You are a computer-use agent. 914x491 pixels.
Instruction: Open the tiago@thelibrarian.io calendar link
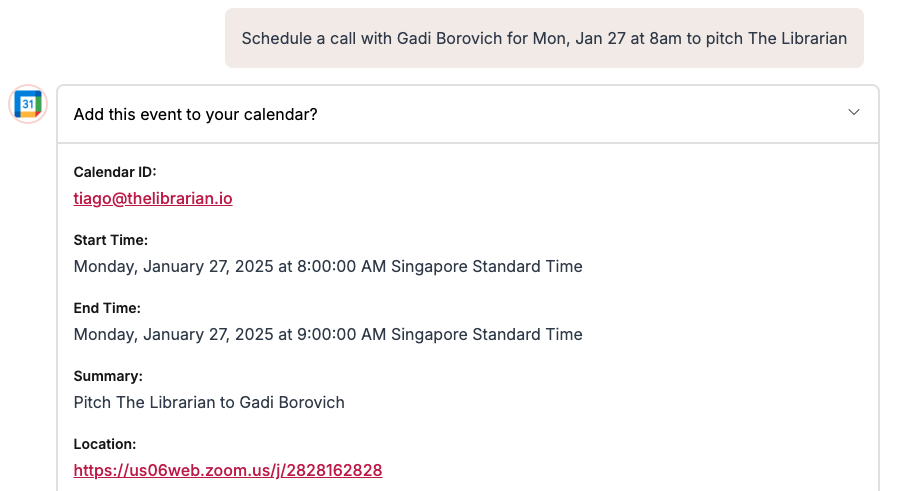pyautogui.click(x=153, y=198)
